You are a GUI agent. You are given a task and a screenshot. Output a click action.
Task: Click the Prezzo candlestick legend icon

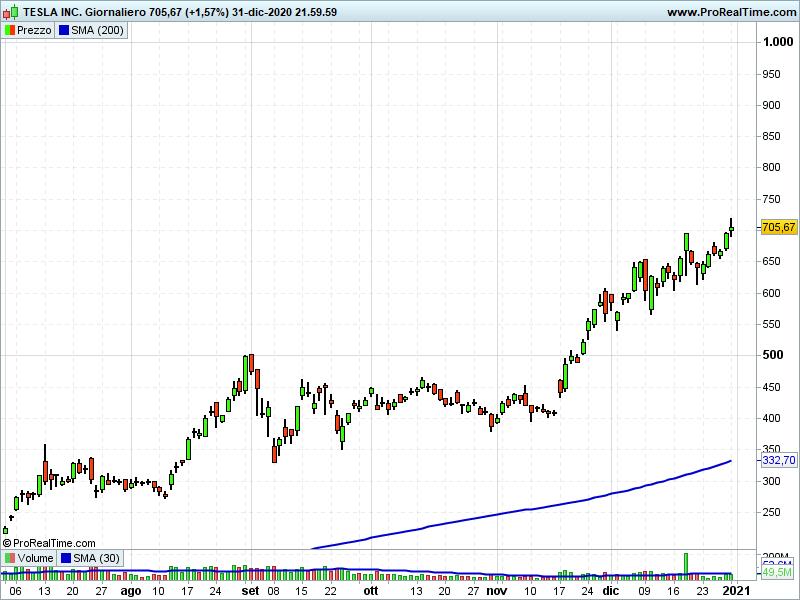10,30
